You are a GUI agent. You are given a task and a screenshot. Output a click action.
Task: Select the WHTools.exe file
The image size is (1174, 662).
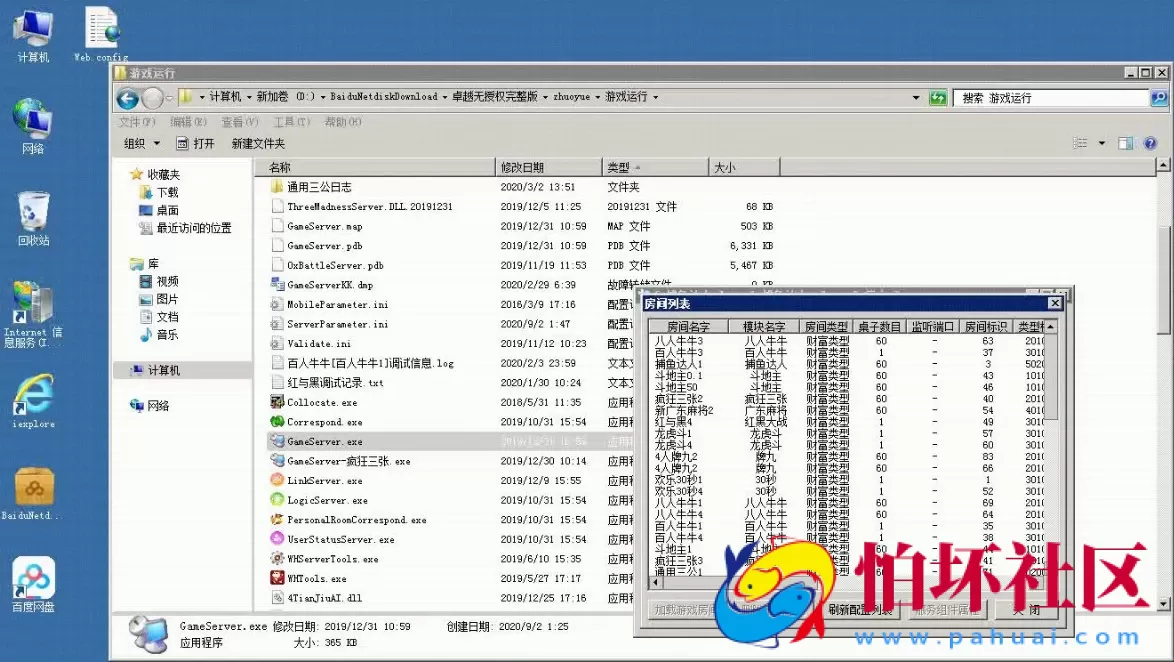tap(316, 579)
